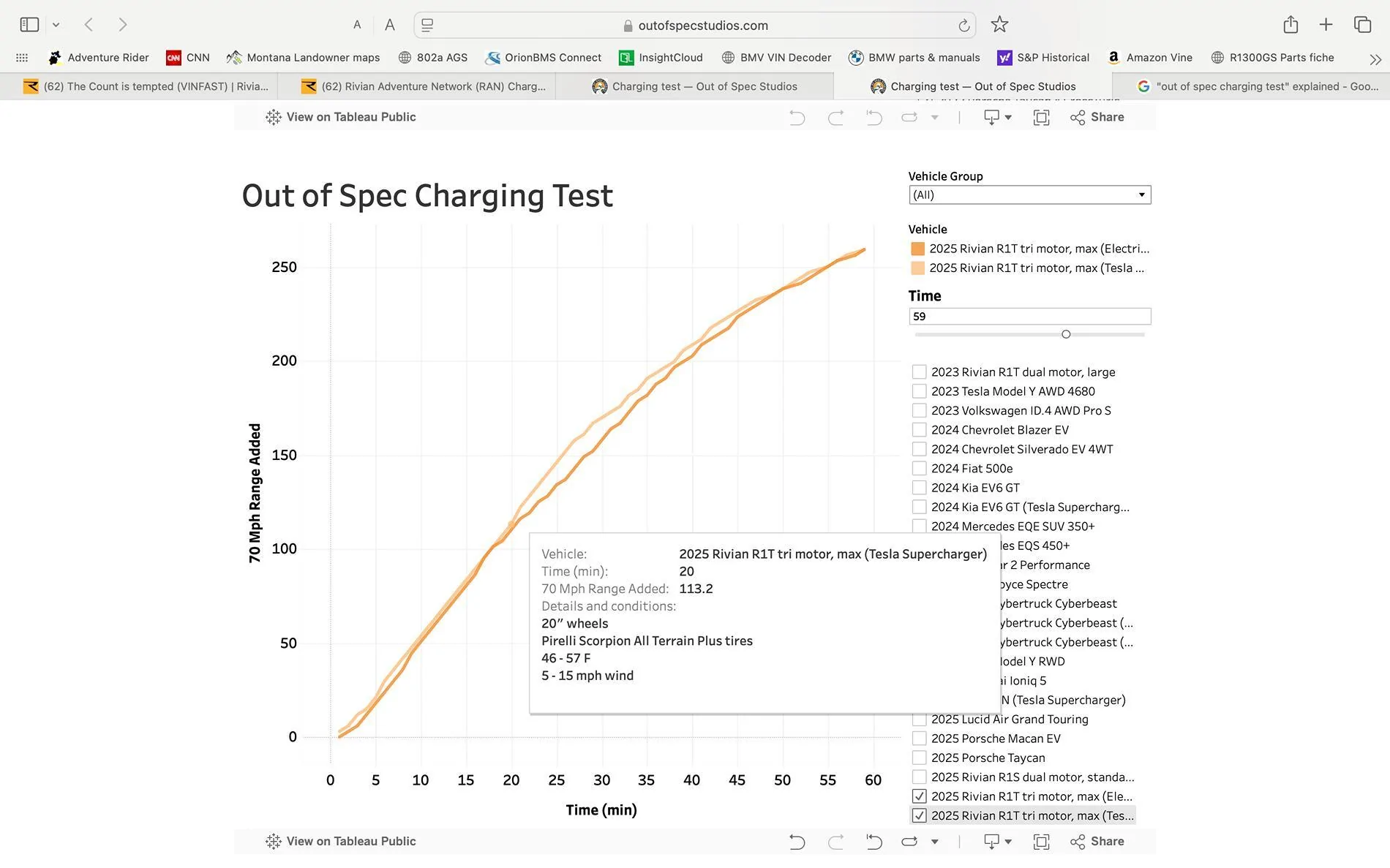Expand the top refresh options arrow
1390x868 pixels.
(x=934, y=118)
